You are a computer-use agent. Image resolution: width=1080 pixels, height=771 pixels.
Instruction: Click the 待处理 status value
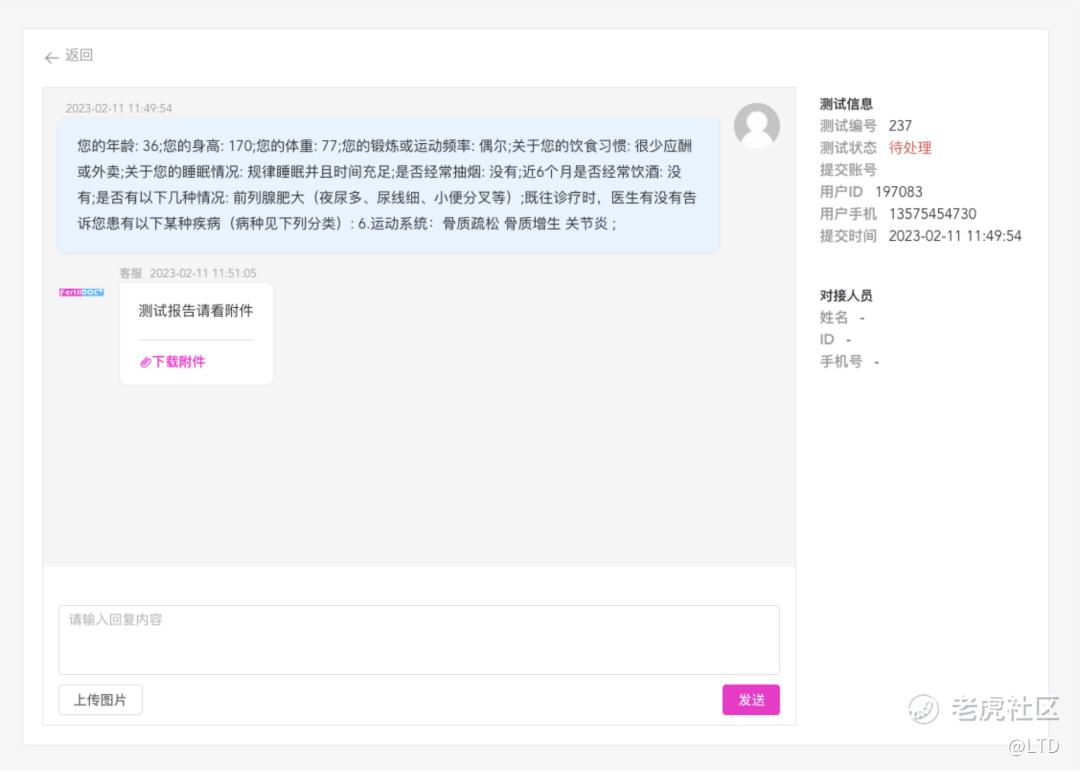click(910, 147)
